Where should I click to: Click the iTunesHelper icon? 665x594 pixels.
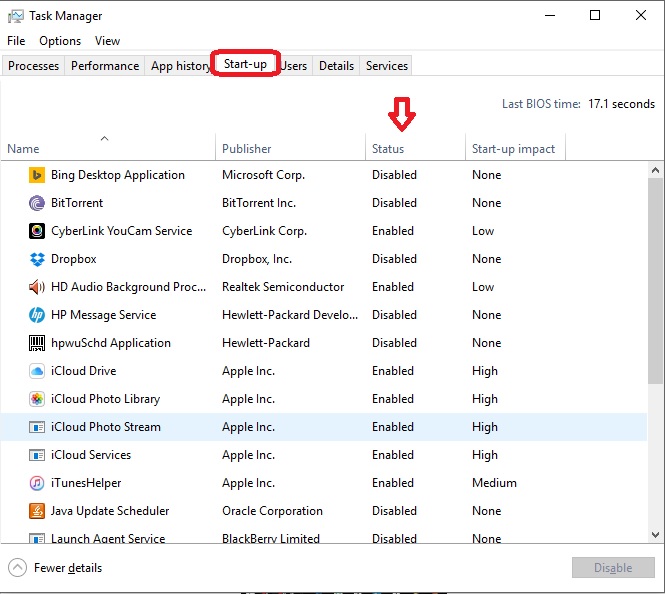click(37, 483)
